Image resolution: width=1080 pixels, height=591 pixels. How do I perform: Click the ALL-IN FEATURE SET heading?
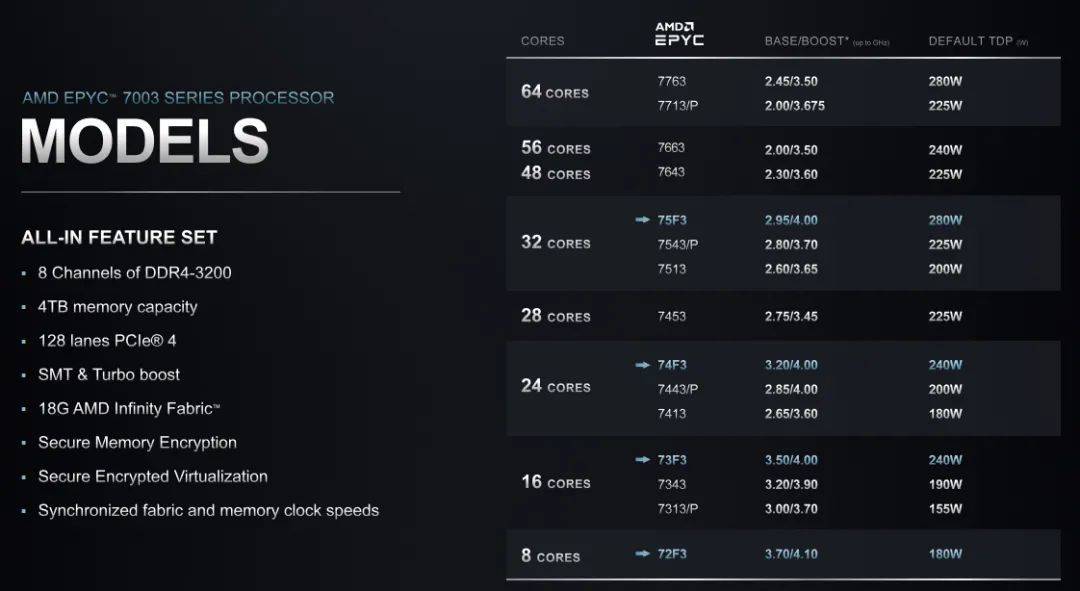[119, 237]
